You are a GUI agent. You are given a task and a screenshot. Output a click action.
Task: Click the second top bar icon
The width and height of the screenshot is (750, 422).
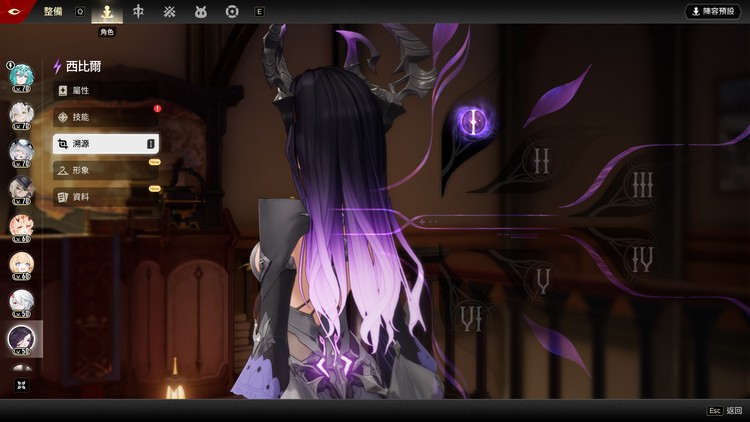click(139, 11)
